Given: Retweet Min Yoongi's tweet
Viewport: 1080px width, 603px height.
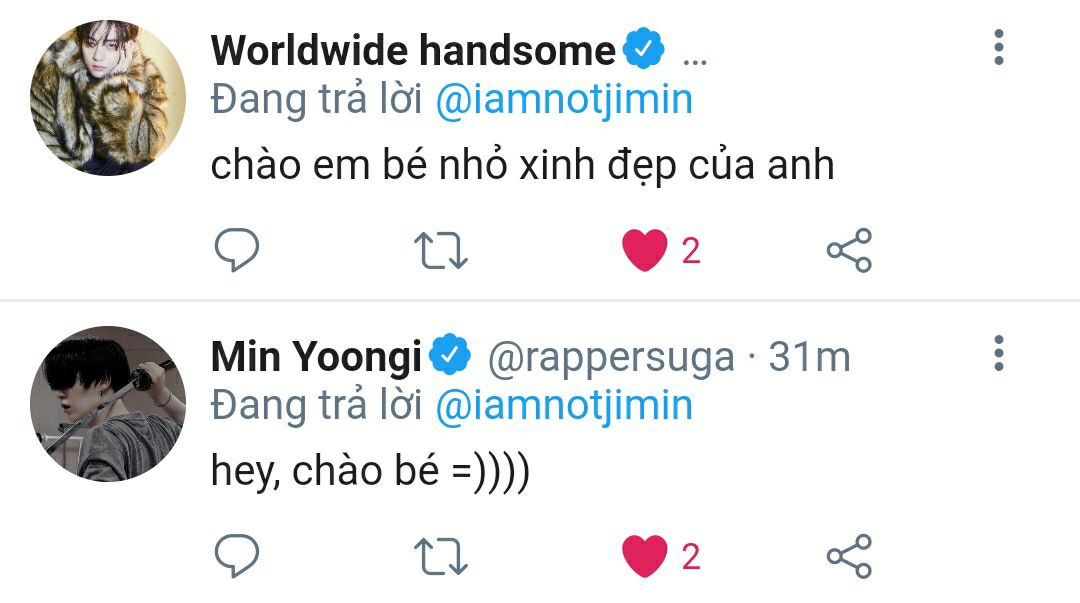Looking at the screenshot, I should coord(441,557).
